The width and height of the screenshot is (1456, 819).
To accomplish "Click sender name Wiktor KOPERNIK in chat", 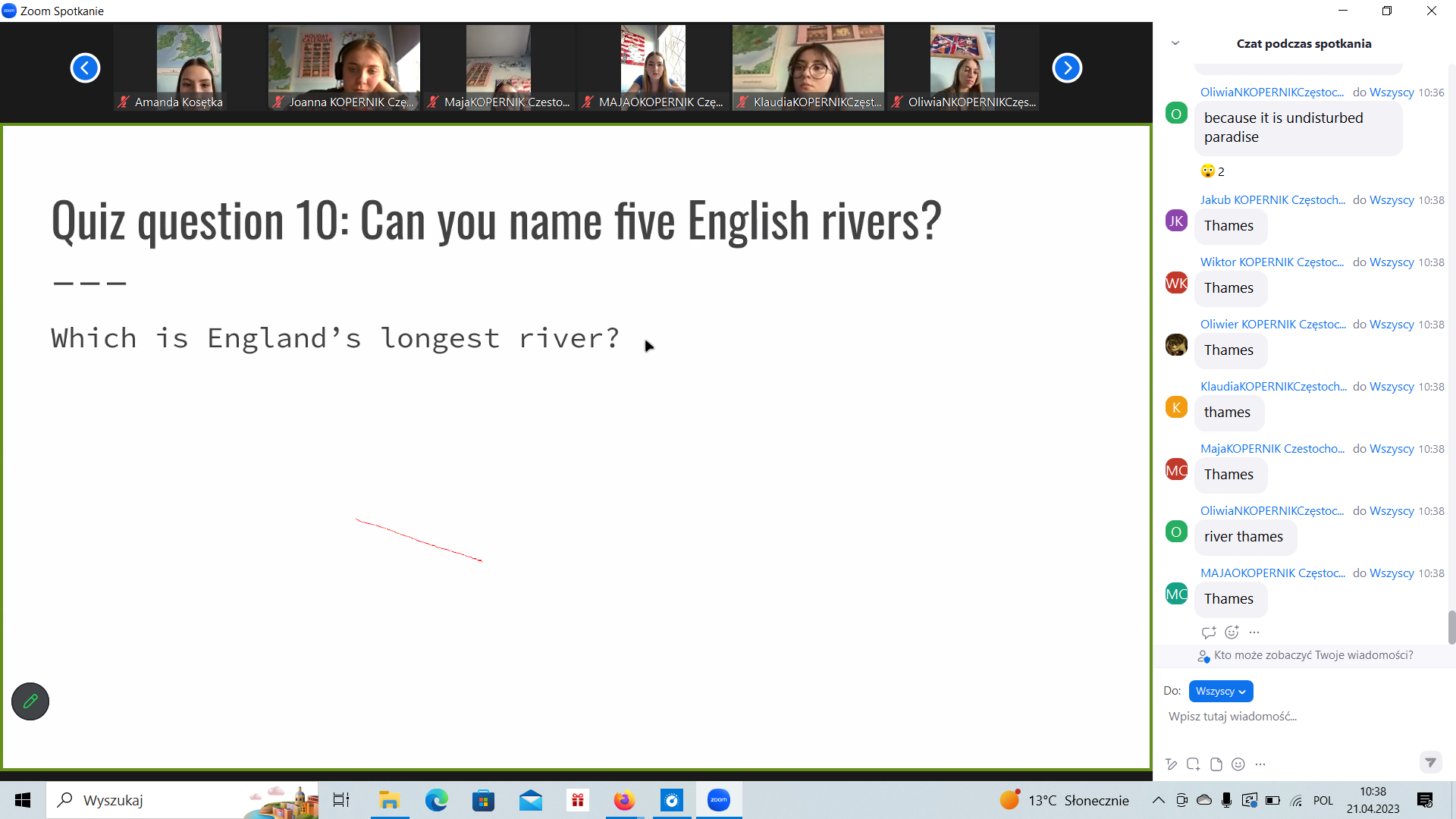I will click(1272, 262).
